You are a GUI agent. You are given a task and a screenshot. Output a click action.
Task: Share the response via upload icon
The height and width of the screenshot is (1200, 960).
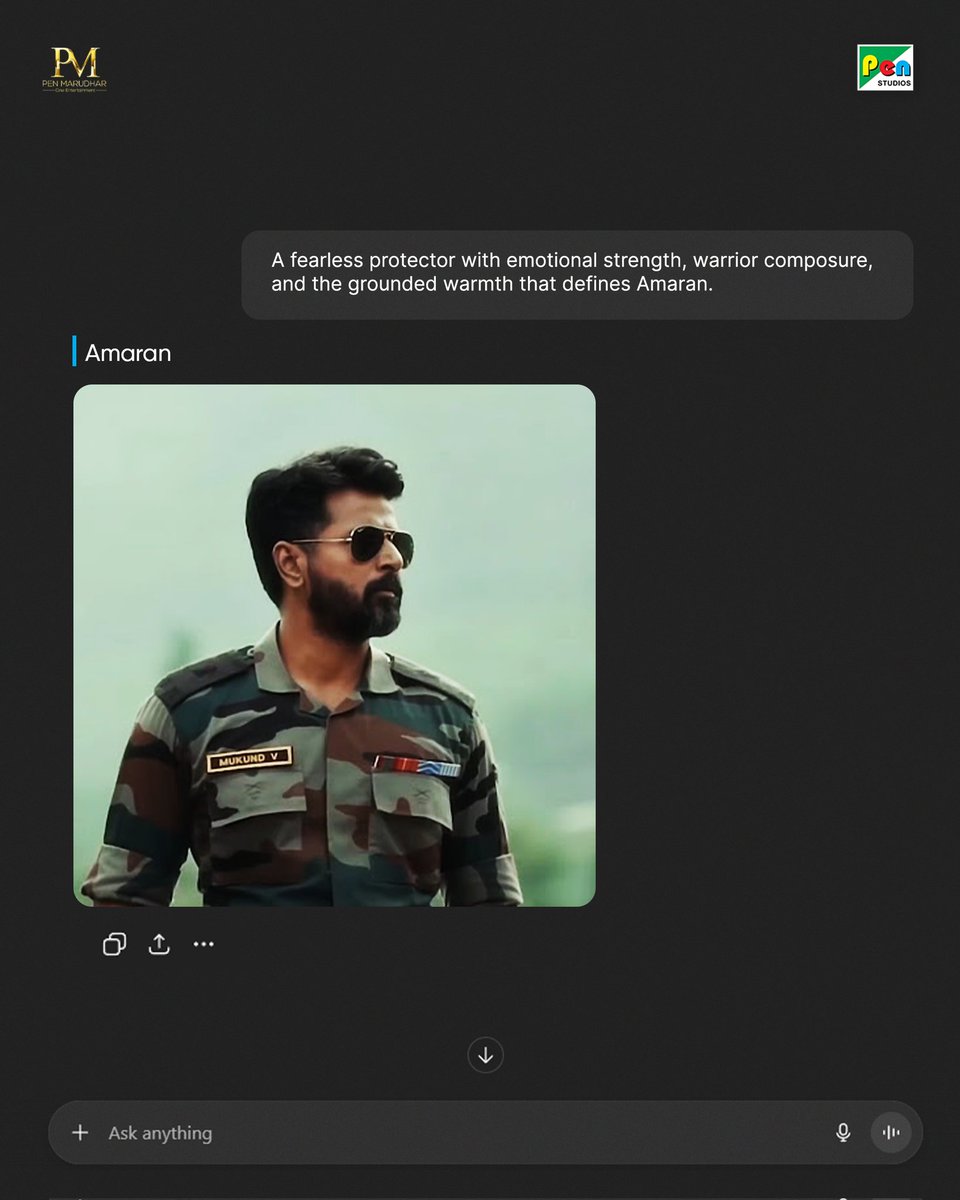pos(159,944)
